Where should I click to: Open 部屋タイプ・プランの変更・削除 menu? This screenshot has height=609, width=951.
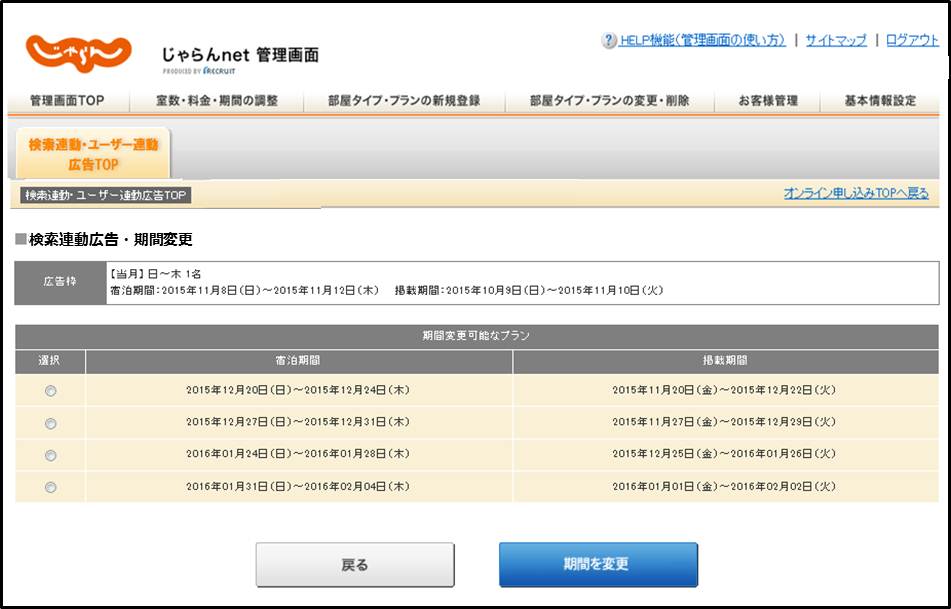click(609, 101)
